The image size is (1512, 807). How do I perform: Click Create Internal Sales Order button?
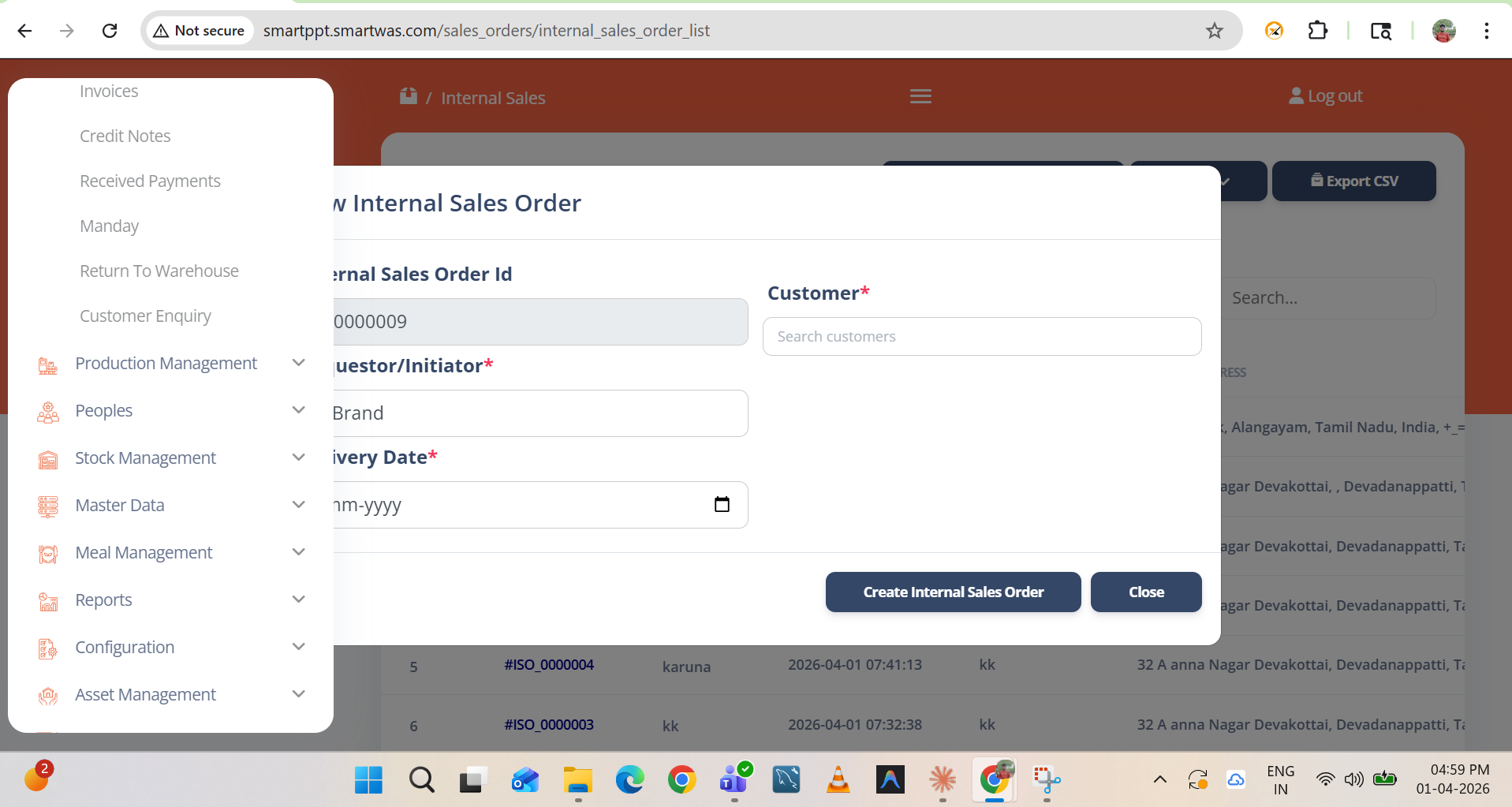click(953, 592)
